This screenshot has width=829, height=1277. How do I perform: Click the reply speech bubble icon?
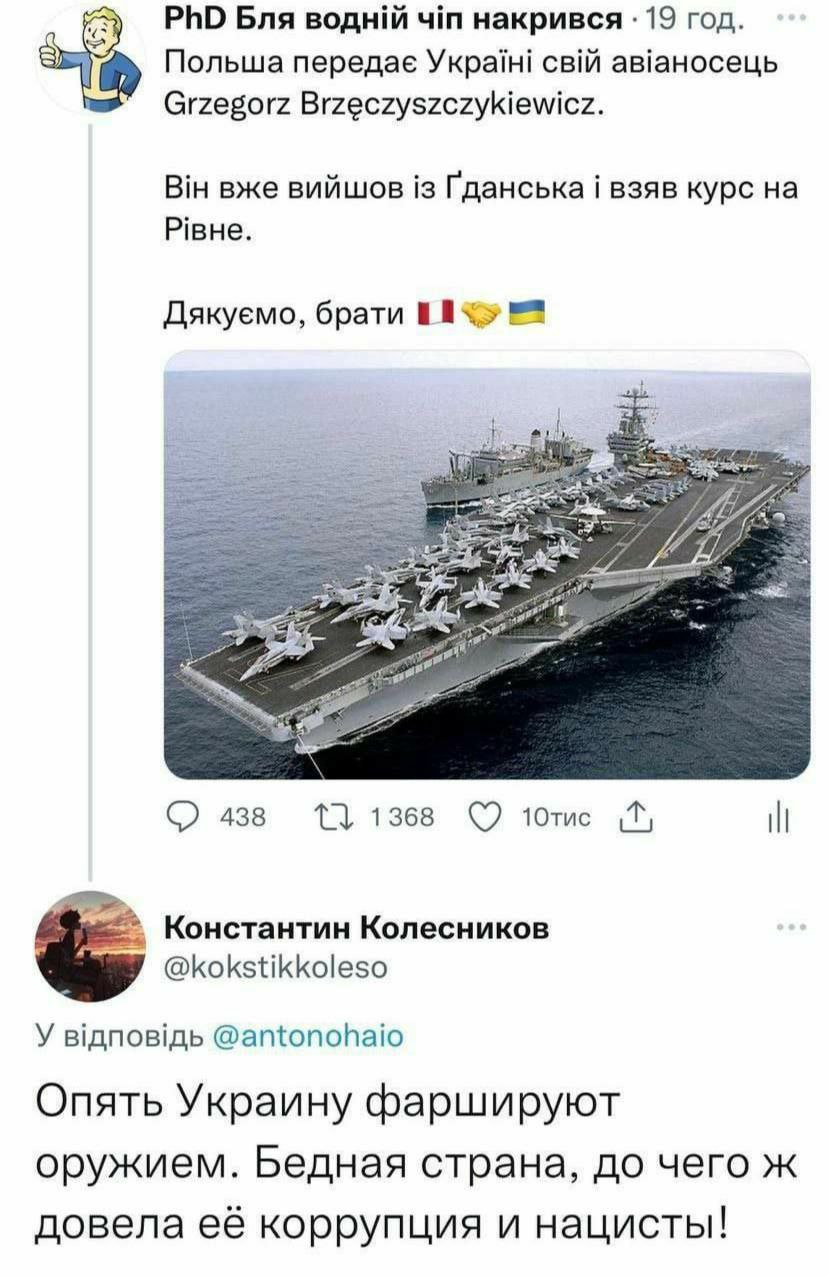pos(184,818)
